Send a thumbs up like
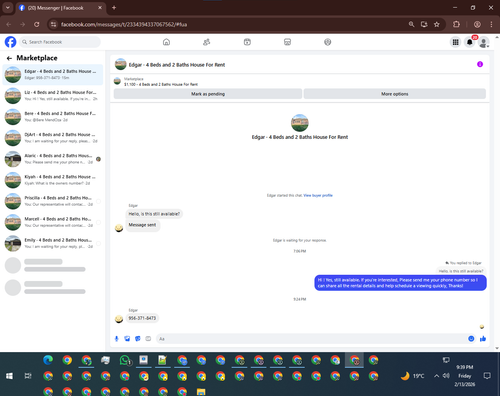Image resolution: width=500 pixels, height=396 pixels. pos(483,339)
